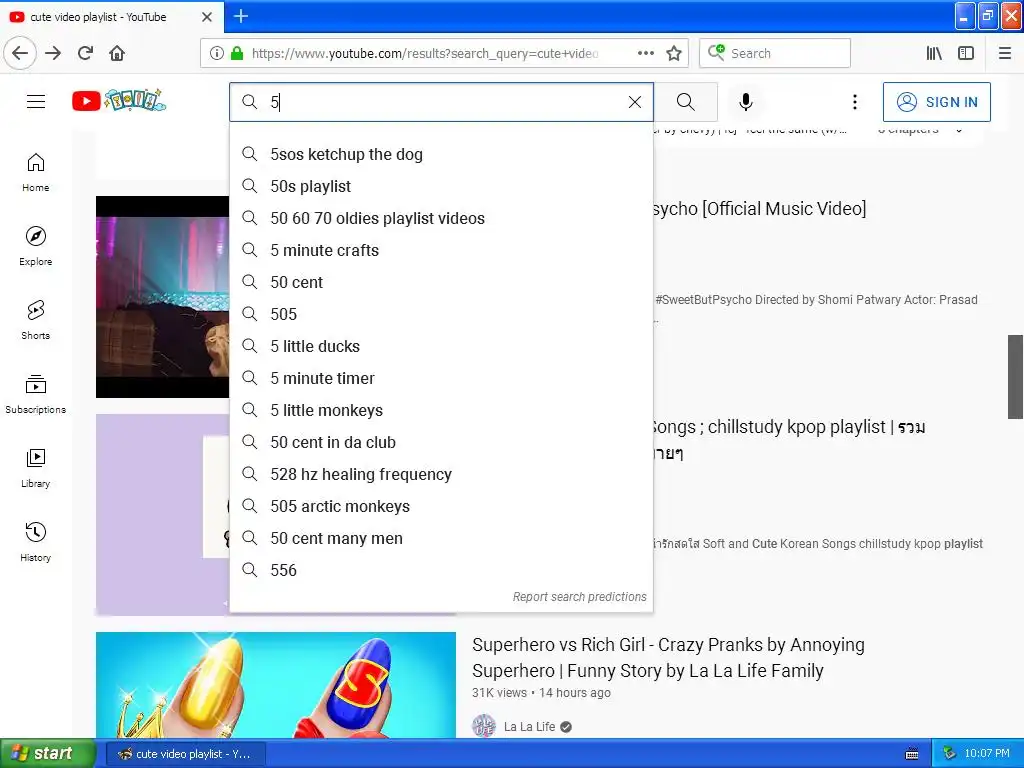Click the green padlock security icon
Screen dimensions: 1024x768
tap(236, 53)
